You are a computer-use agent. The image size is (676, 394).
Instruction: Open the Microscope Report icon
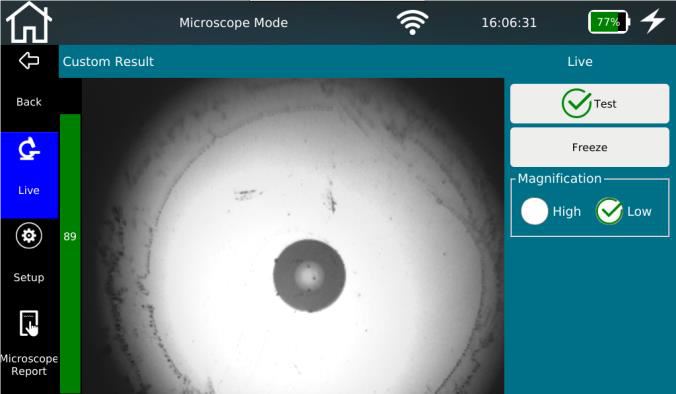pyautogui.click(x=29, y=323)
